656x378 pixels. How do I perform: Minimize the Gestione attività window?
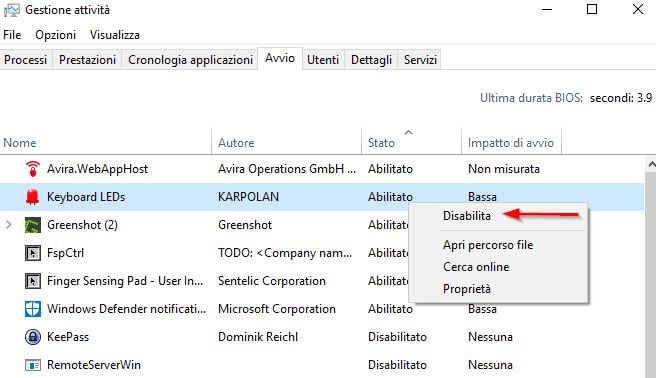[547, 9]
